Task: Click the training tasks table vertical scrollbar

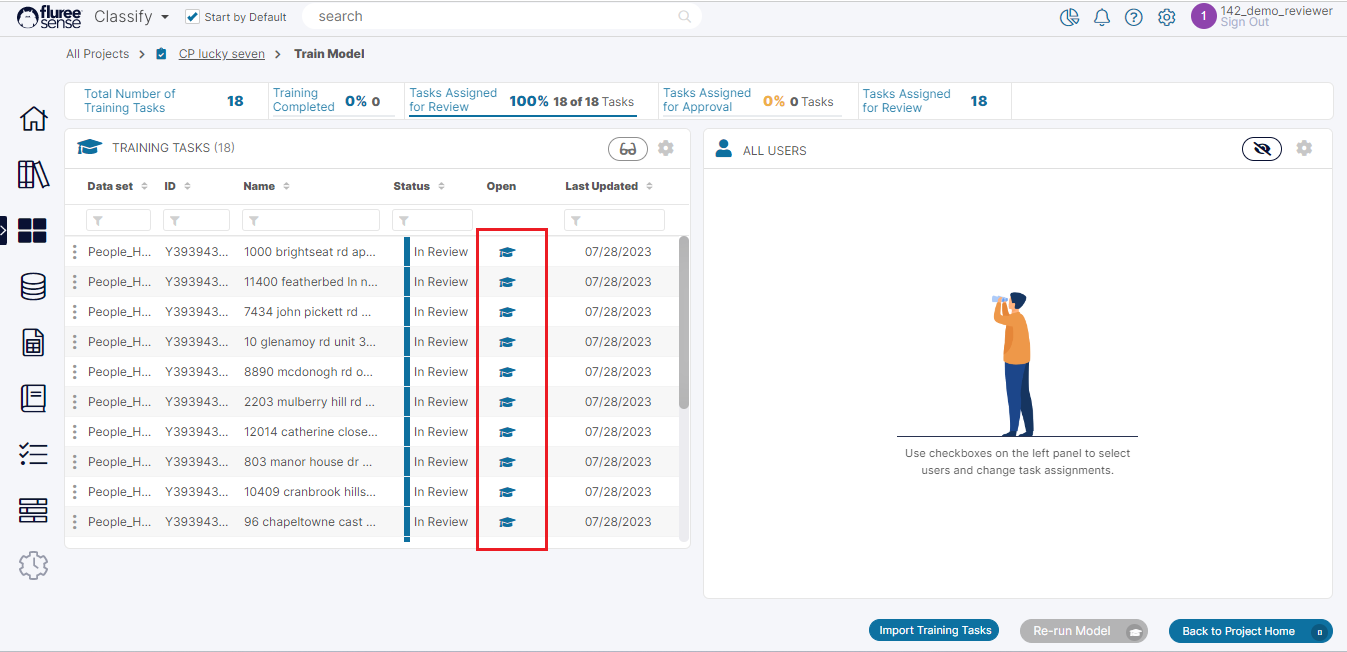Action: [x=684, y=320]
